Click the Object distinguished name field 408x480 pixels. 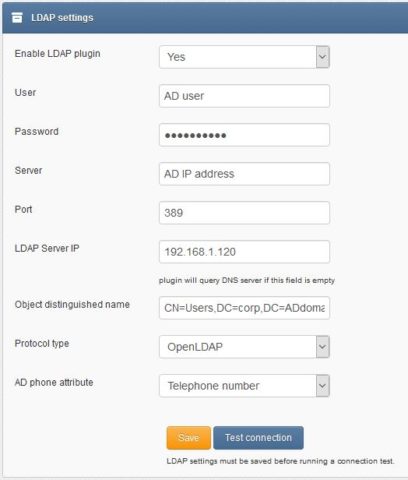pyautogui.click(x=244, y=308)
